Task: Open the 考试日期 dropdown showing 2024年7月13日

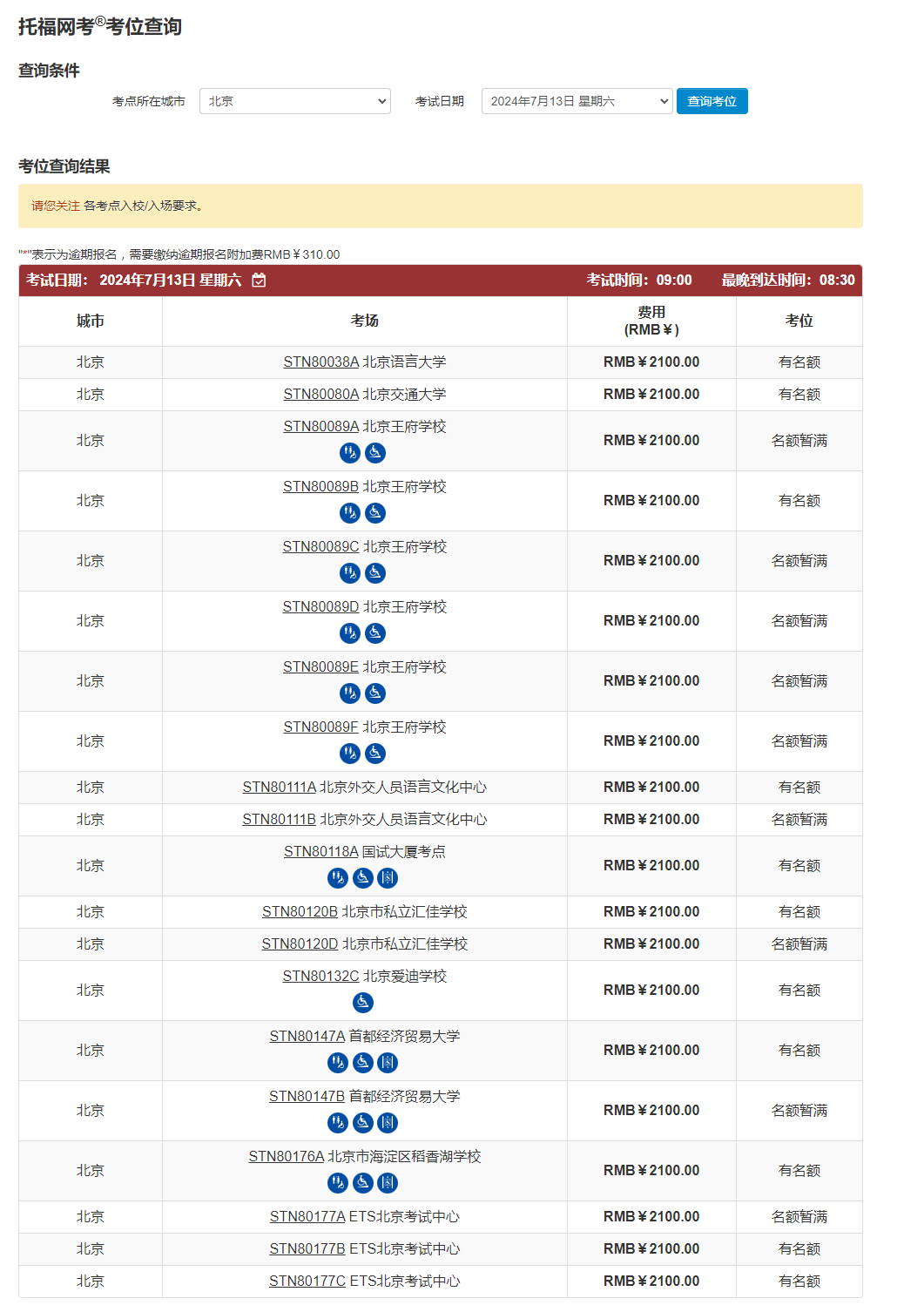Action: [x=577, y=101]
